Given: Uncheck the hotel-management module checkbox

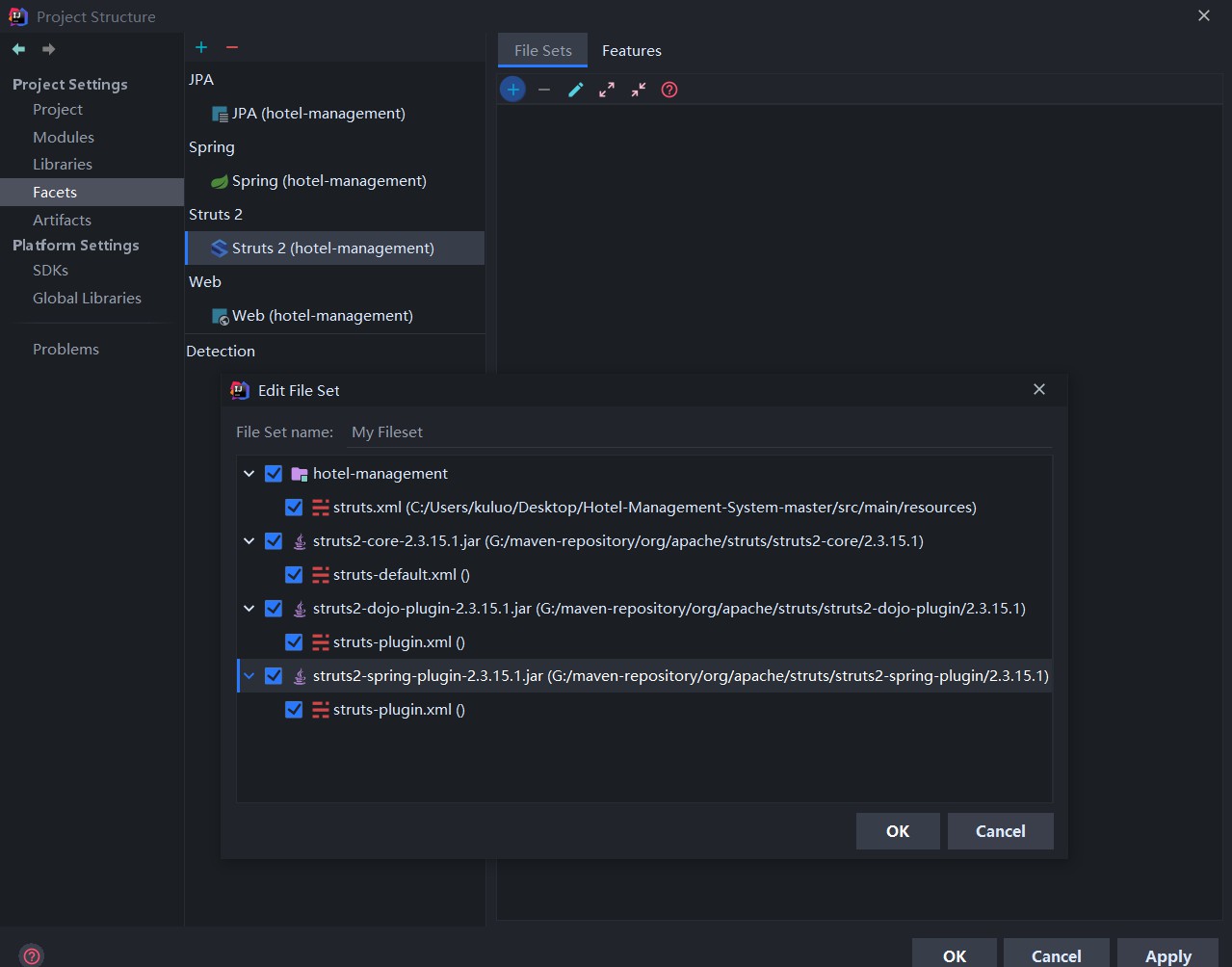Looking at the screenshot, I should point(274,474).
